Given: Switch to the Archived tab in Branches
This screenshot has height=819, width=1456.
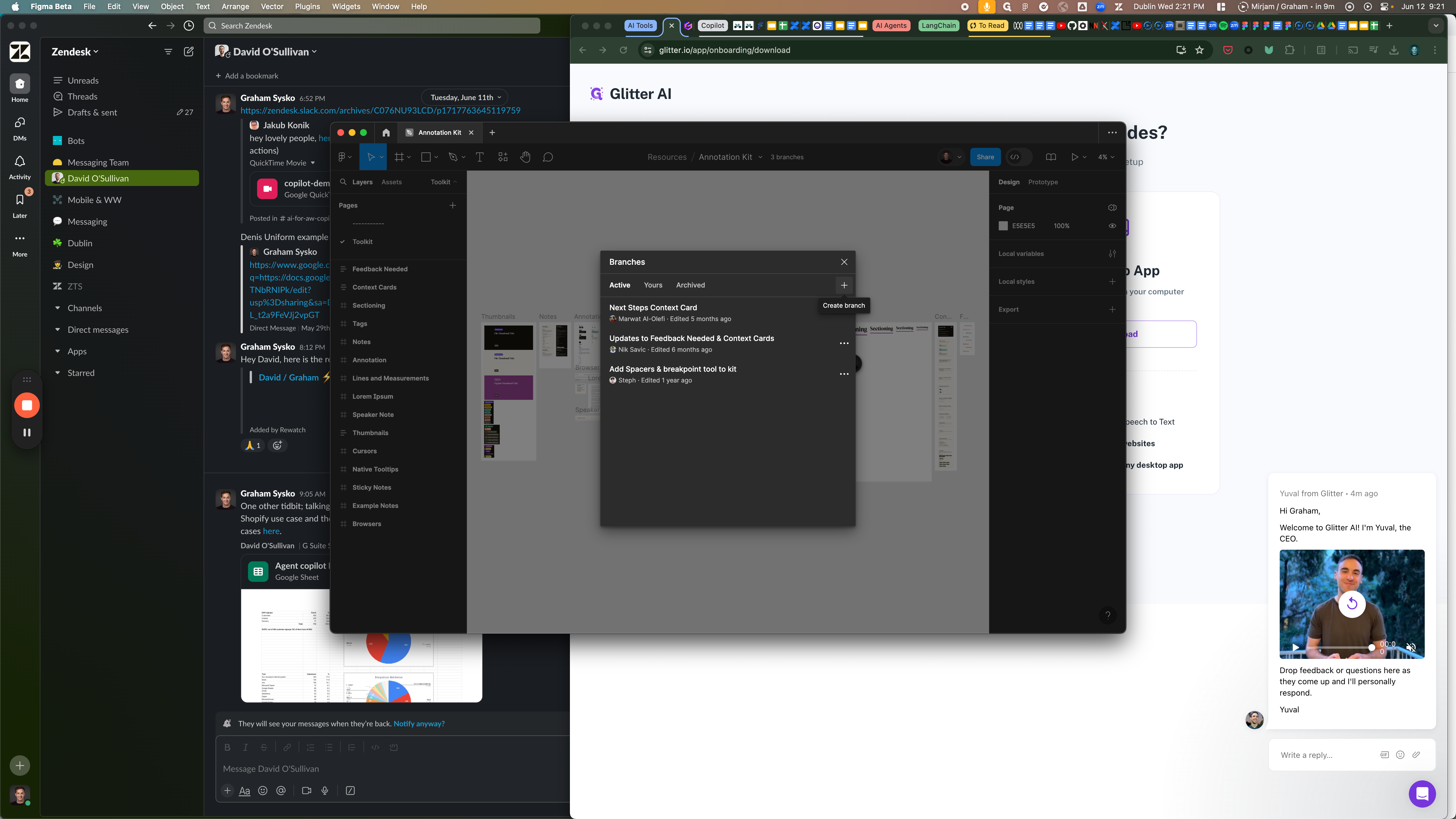Looking at the screenshot, I should pyautogui.click(x=690, y=285).
